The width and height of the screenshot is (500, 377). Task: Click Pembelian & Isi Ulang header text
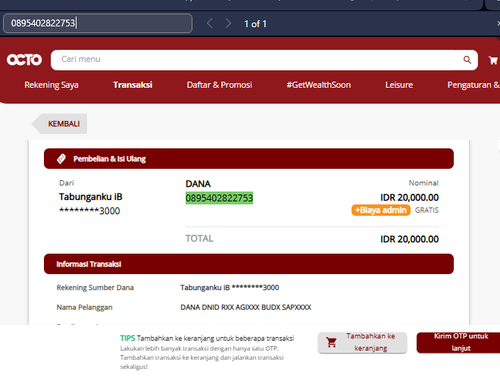(x=110, y=159)
